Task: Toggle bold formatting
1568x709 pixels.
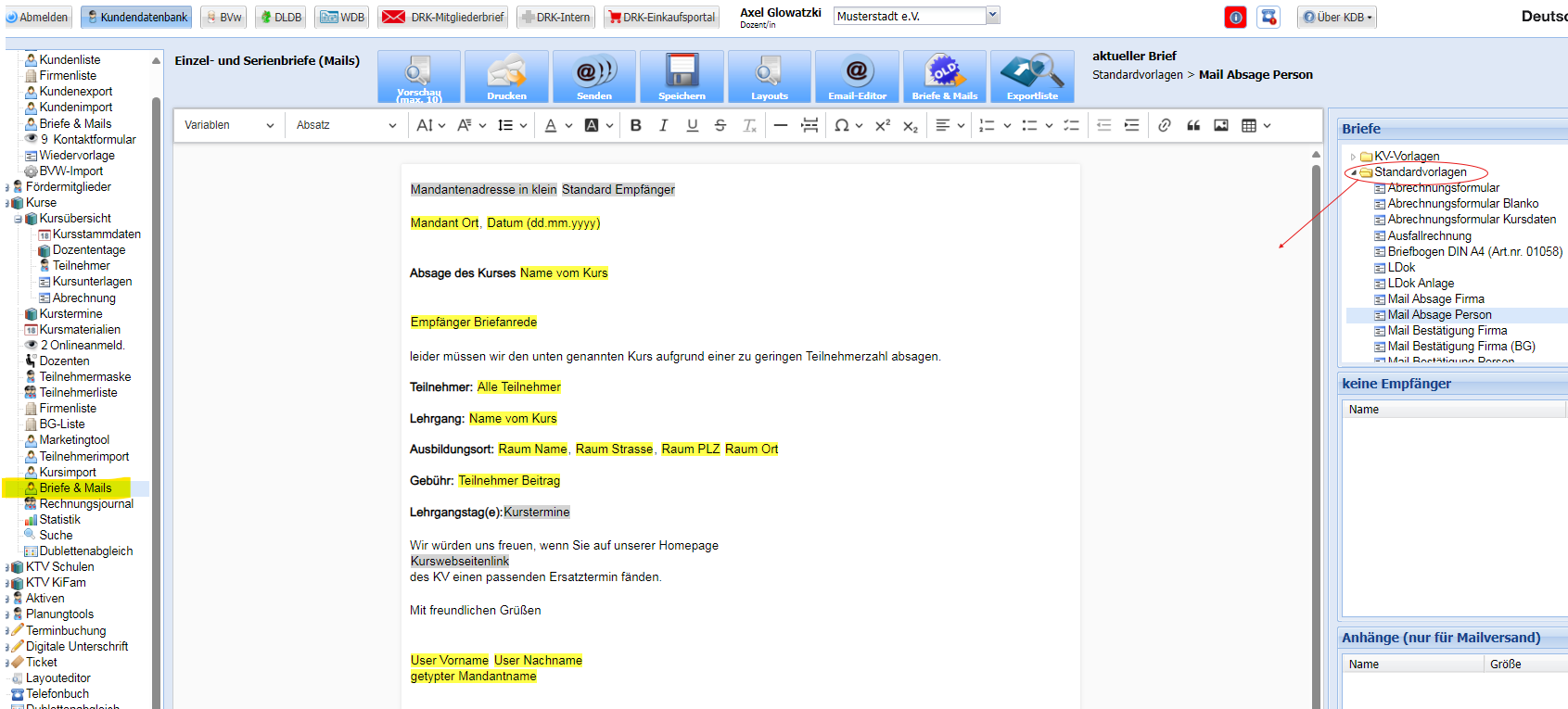Action: [x=636, y=125]
